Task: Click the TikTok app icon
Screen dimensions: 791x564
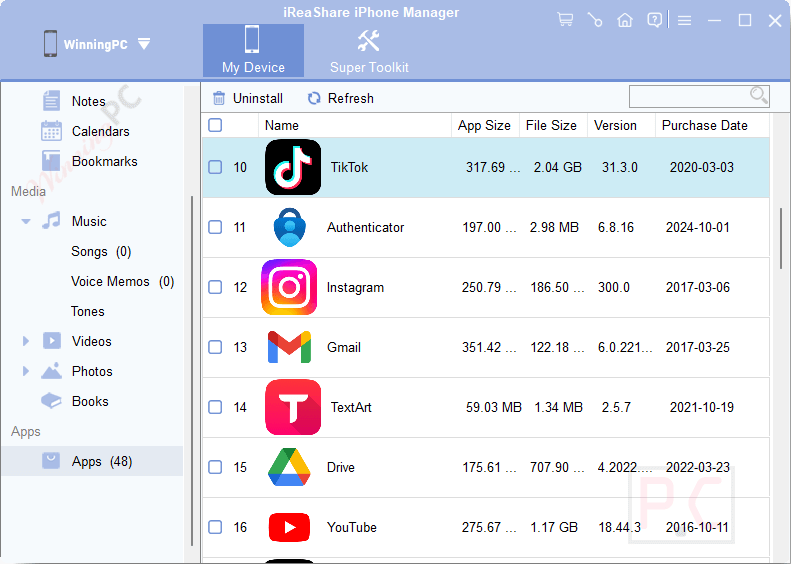Action: [x=293, y=167]
